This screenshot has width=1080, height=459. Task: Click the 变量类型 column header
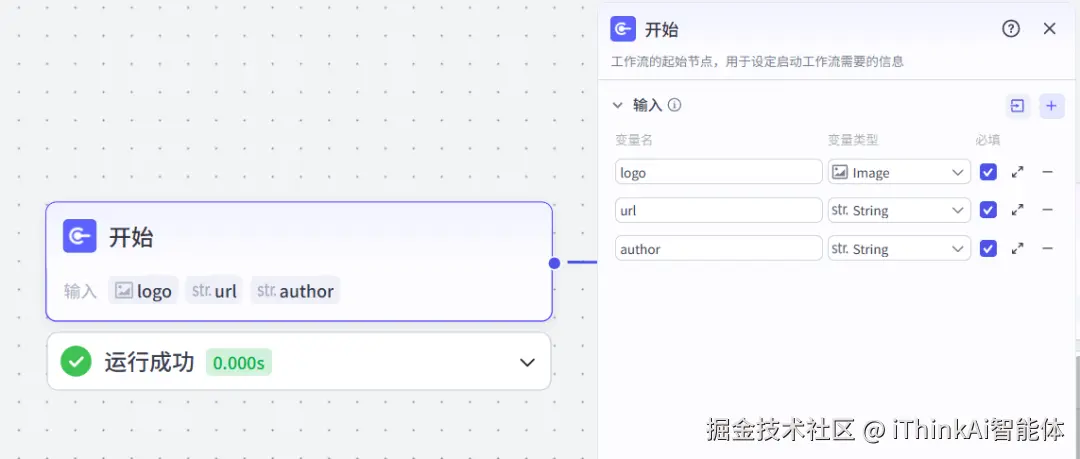pyautogui.click(x=853, y=140)
